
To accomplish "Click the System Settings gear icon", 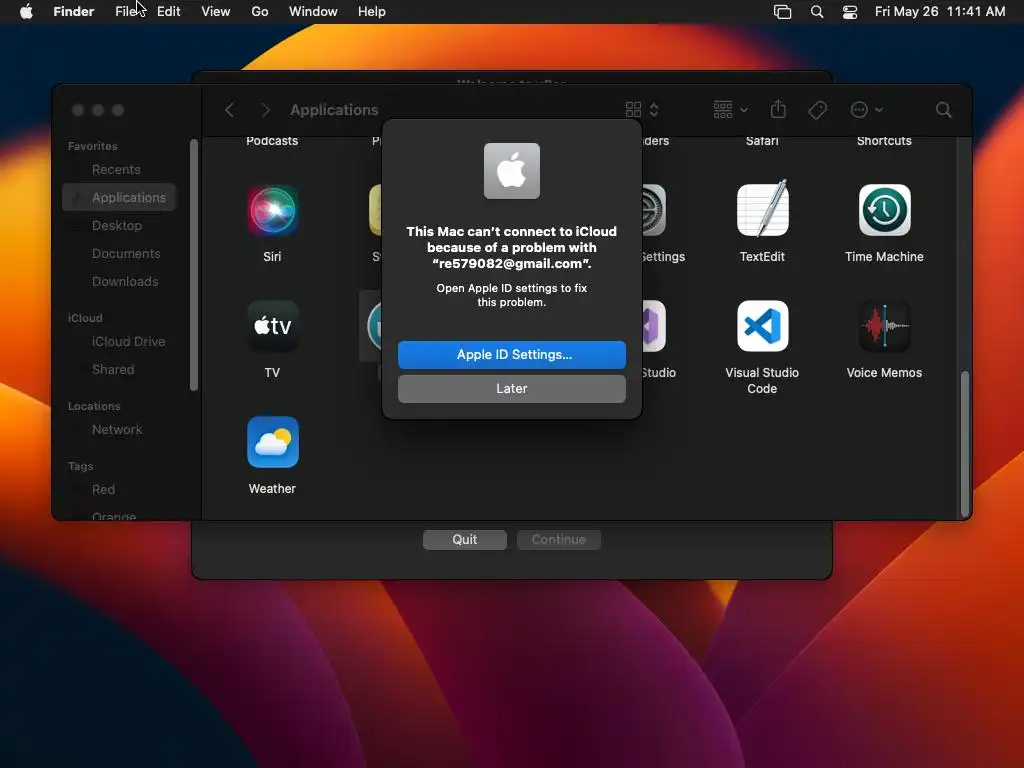I will point(654,210).
